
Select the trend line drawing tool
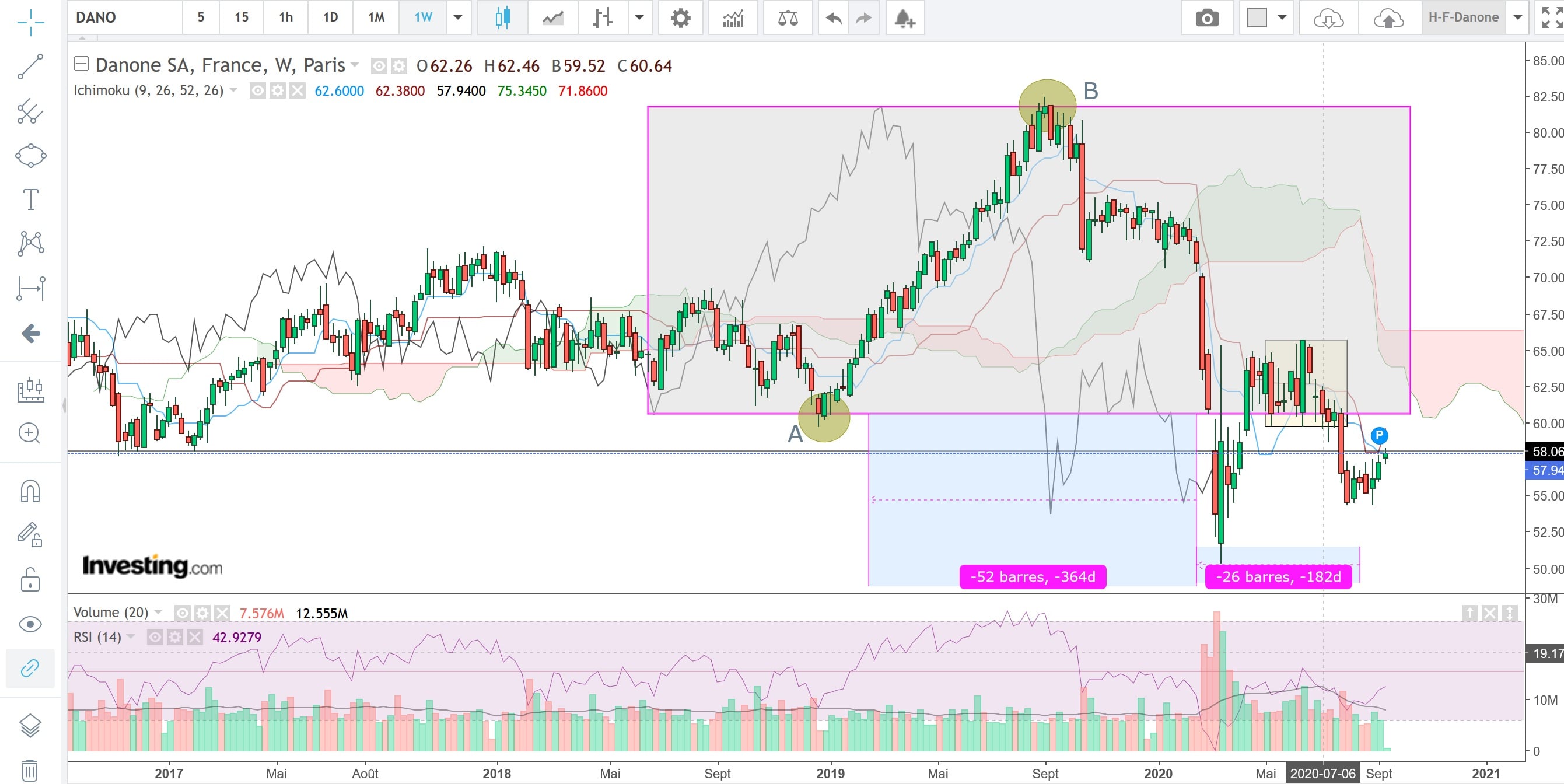click(30, 67)
